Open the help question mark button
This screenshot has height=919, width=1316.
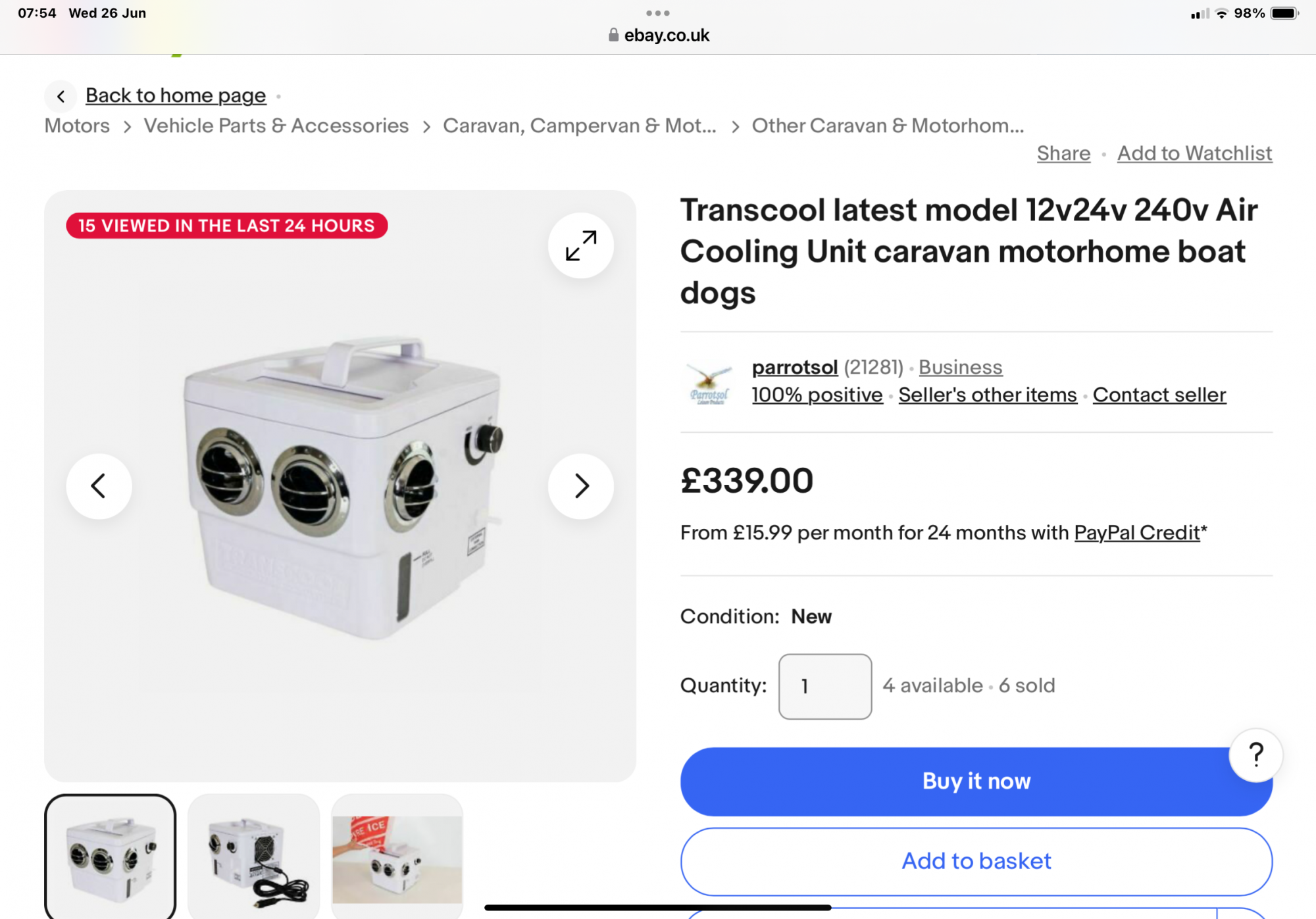point(1255,755)
